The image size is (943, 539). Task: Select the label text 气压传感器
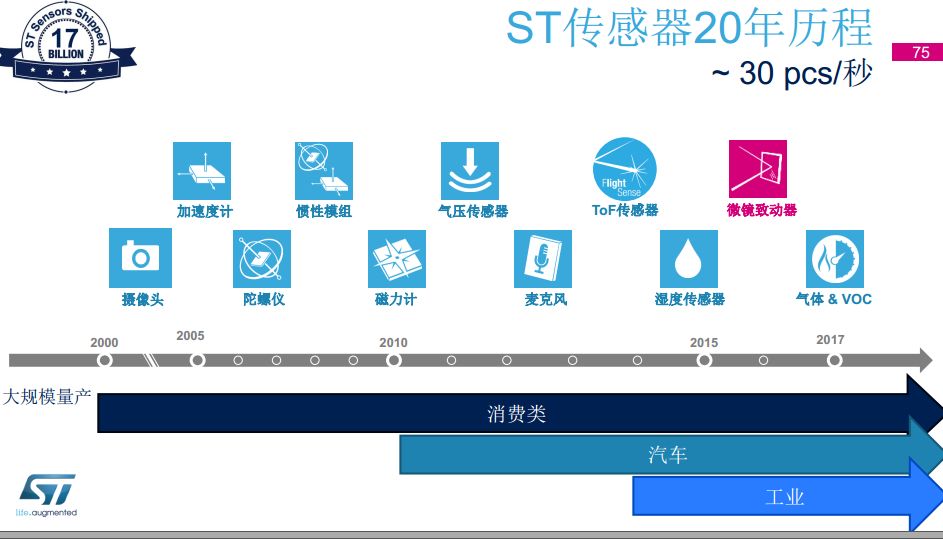pyautogui.click(x=473, y=211)
